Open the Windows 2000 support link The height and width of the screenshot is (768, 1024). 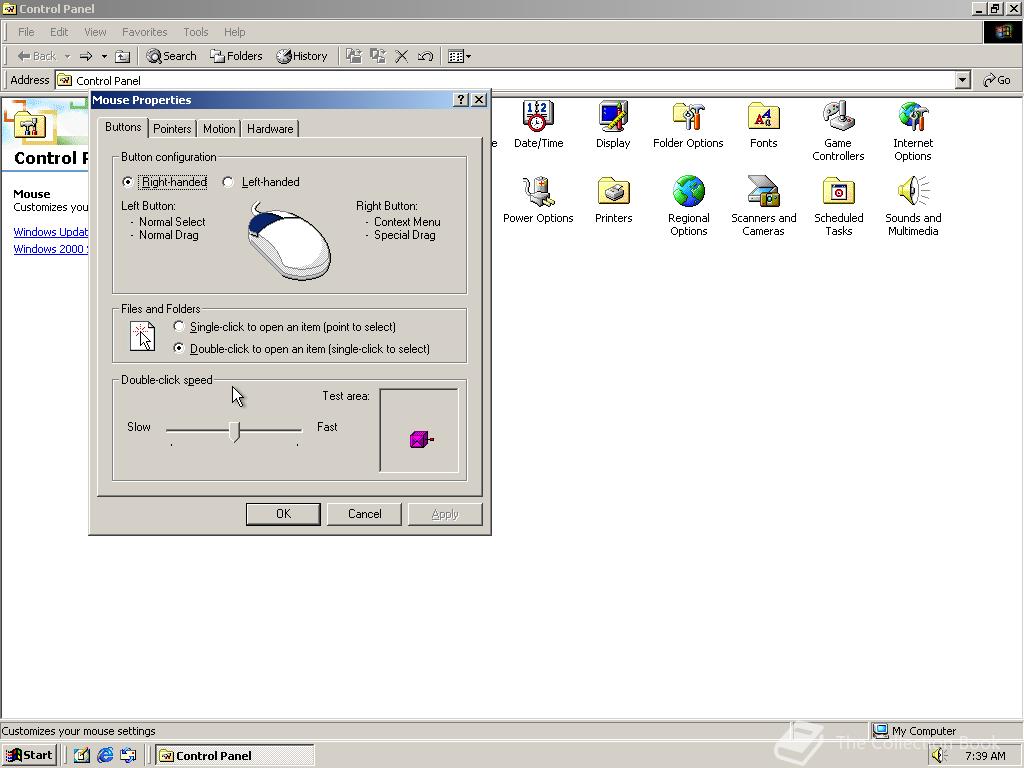[x=50, y=249]
